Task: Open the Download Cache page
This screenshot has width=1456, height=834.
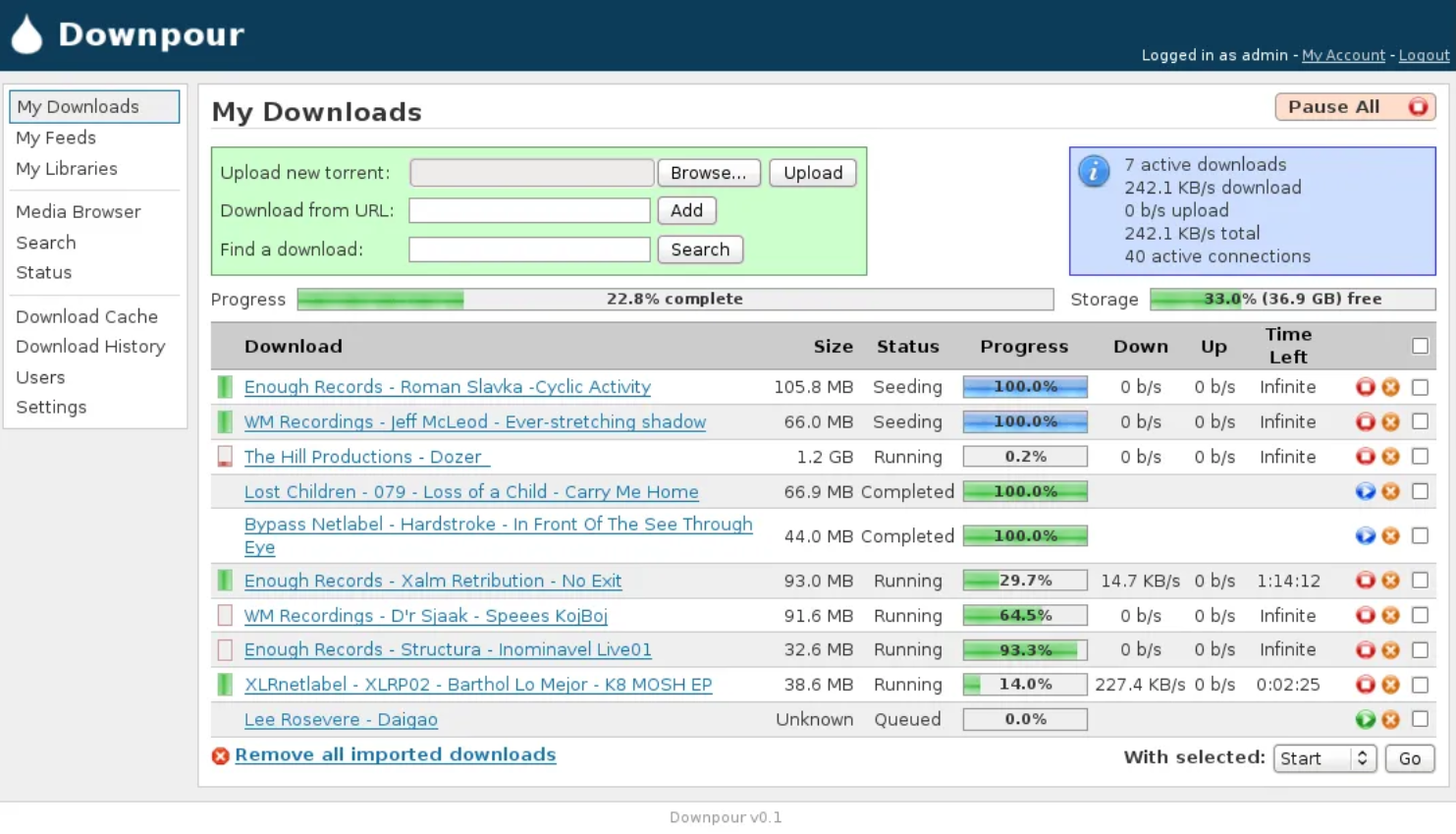Action: tap(86, 316)
